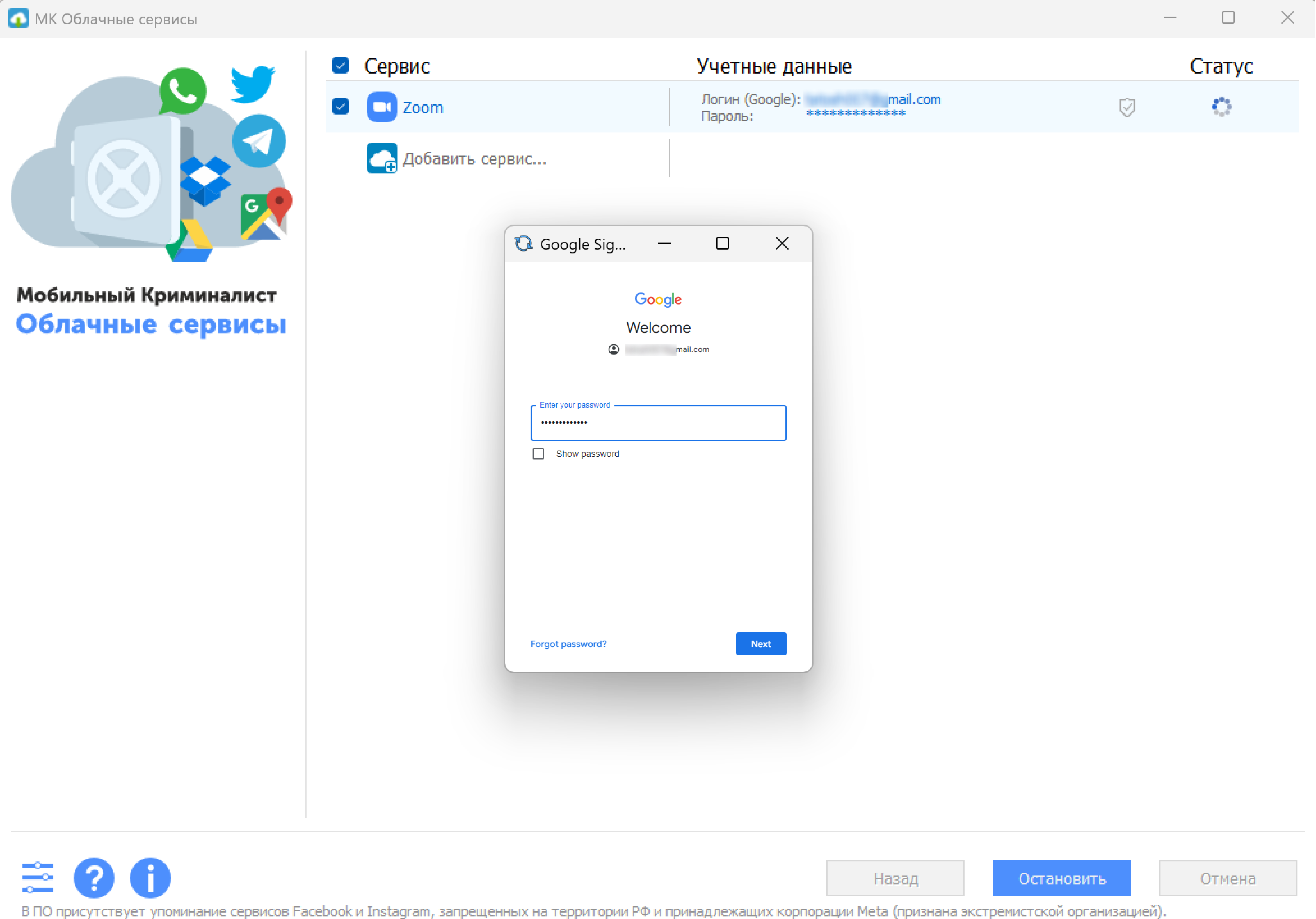Image resolution: width=1316 pixels, height=919 pixels.
Task: Open the info icon about the program
Action: (x=150, y=878)
